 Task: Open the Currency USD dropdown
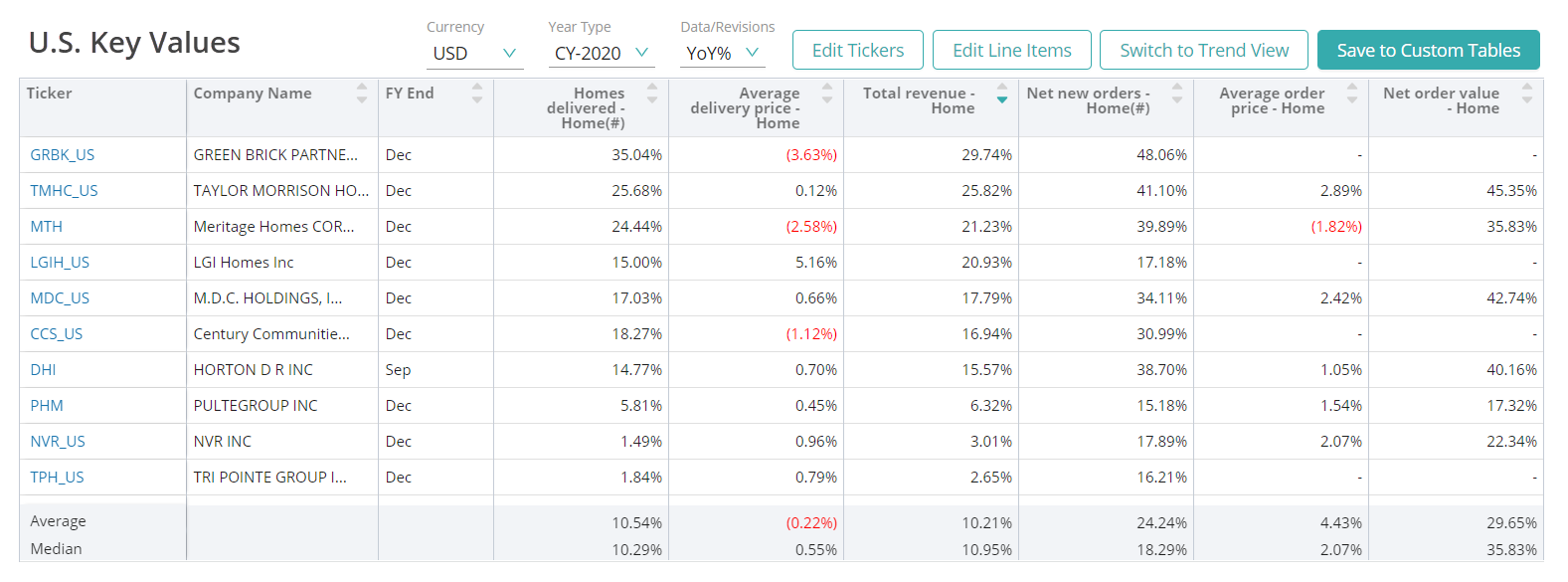[474, 53]
